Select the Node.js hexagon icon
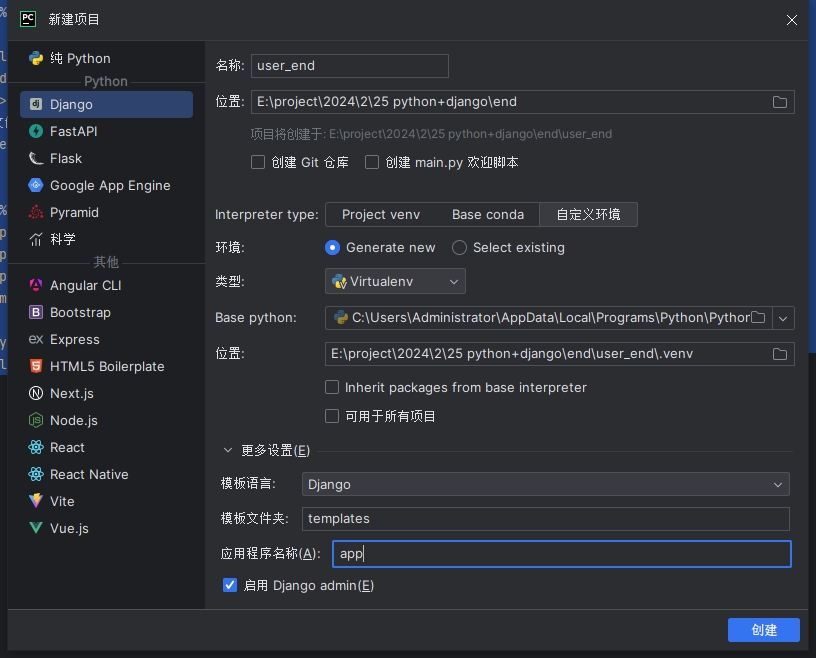The width and height of the screenshot is (816, 658). tap(36, 420)
